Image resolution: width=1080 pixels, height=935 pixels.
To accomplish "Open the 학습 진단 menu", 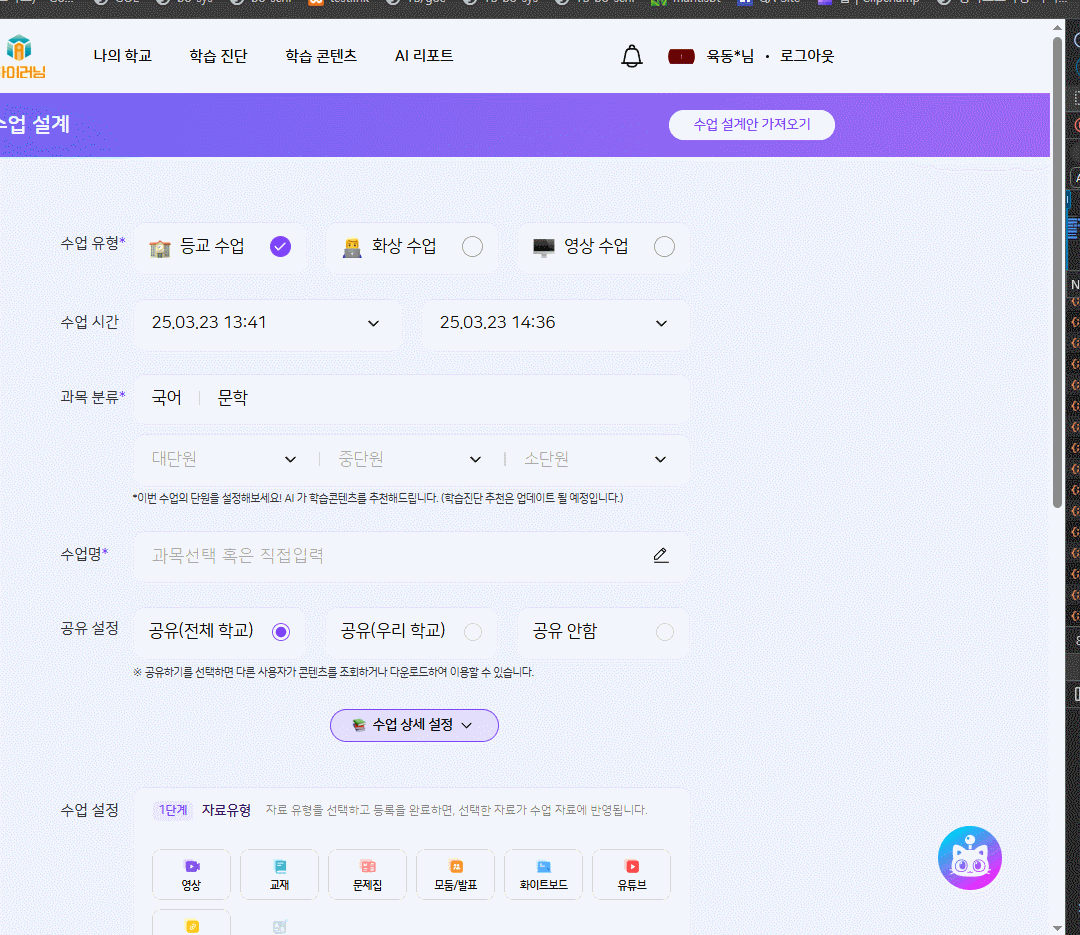I will pyautogui.click(x=218, y=56).
